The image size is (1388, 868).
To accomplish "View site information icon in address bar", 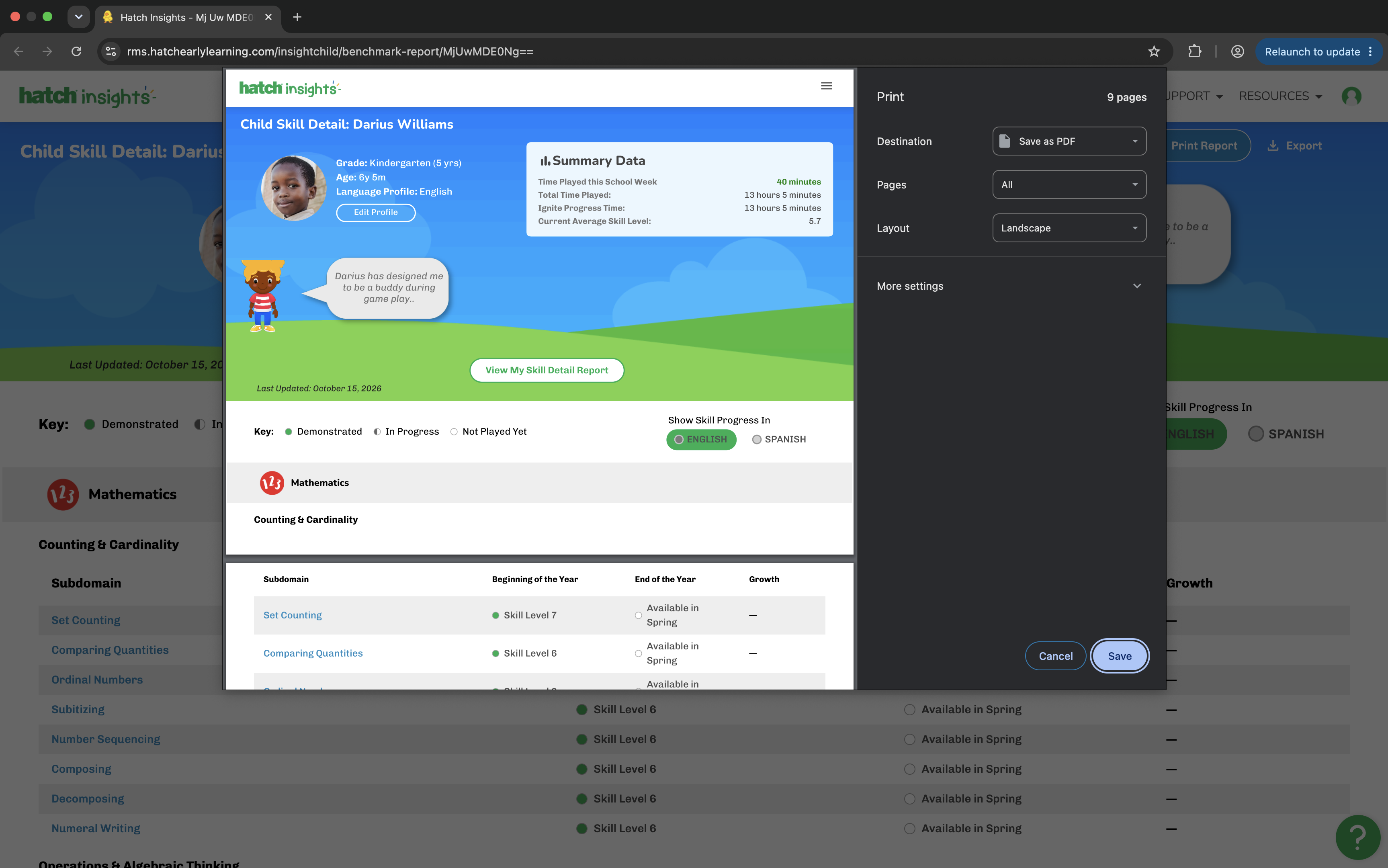I will point(111,52).
